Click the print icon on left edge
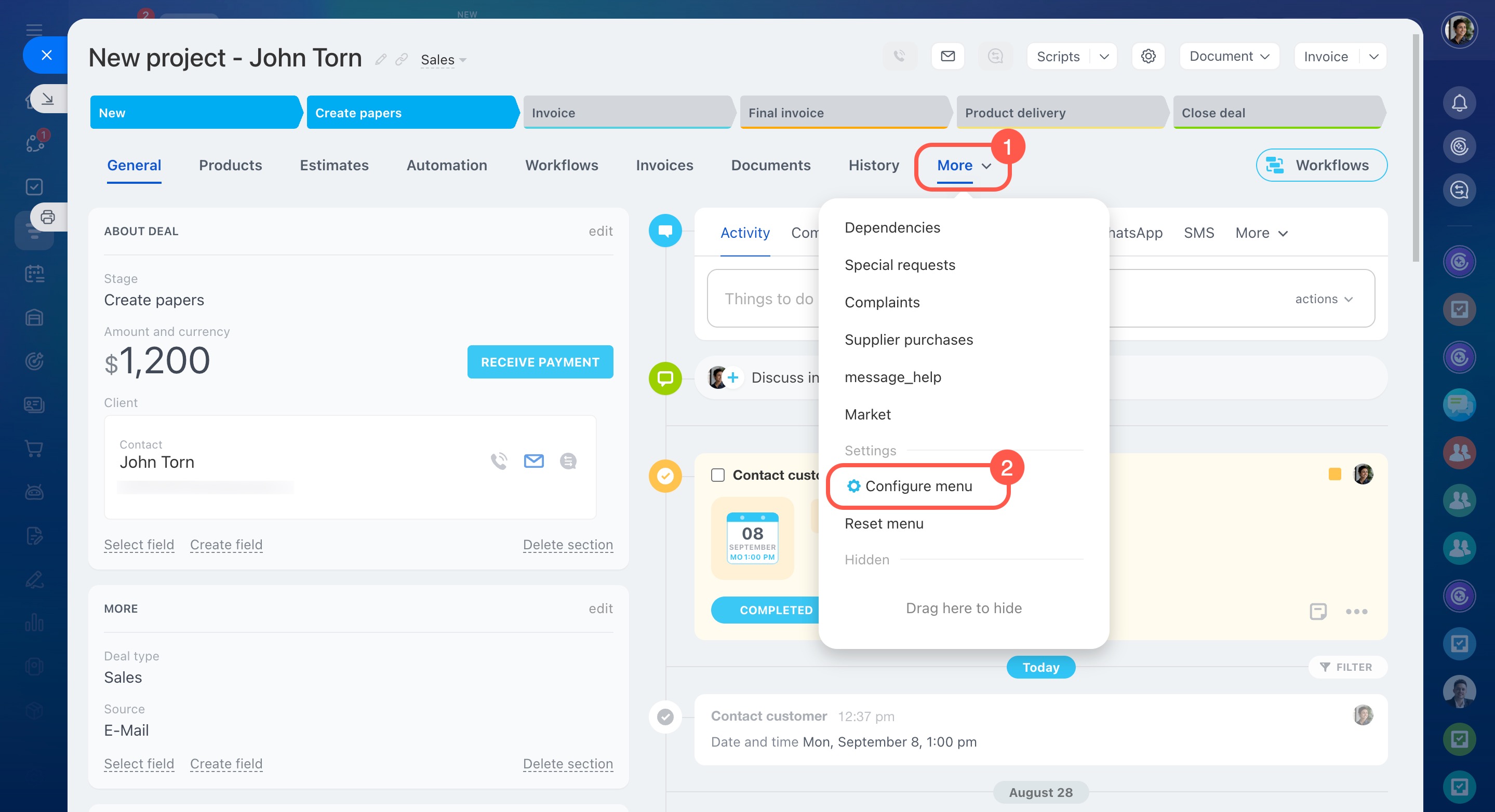This screenshot has width=1495, height=812. pyautogui.click(x=48, y=217)
